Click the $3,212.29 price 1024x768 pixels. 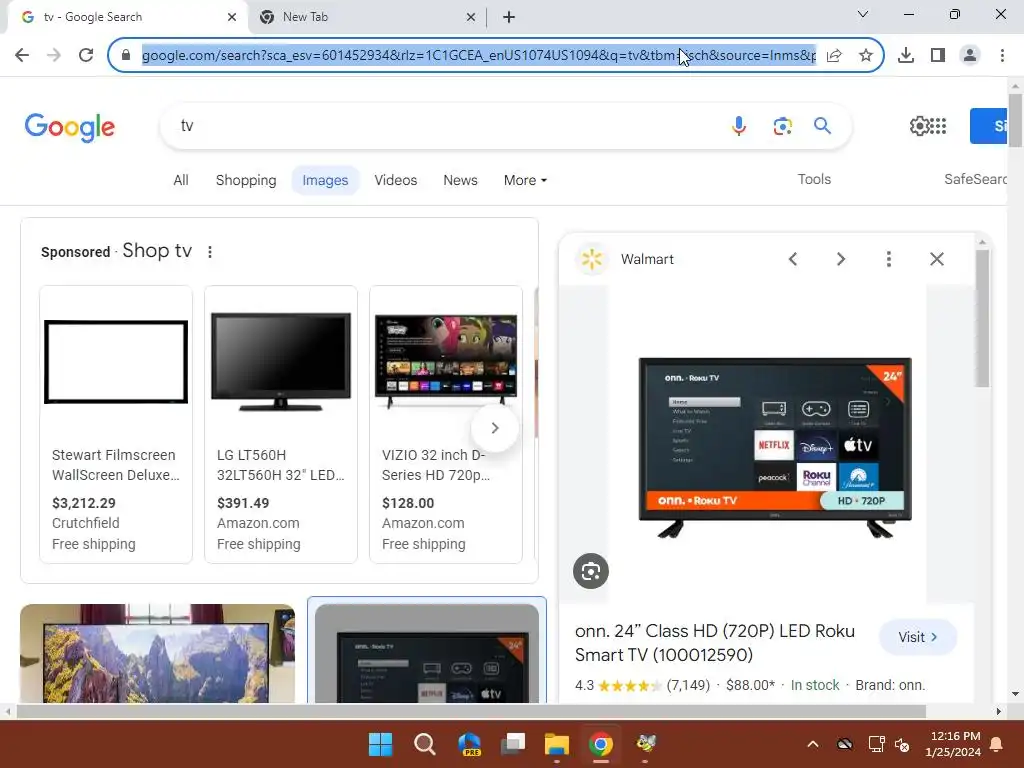point(84,504)
